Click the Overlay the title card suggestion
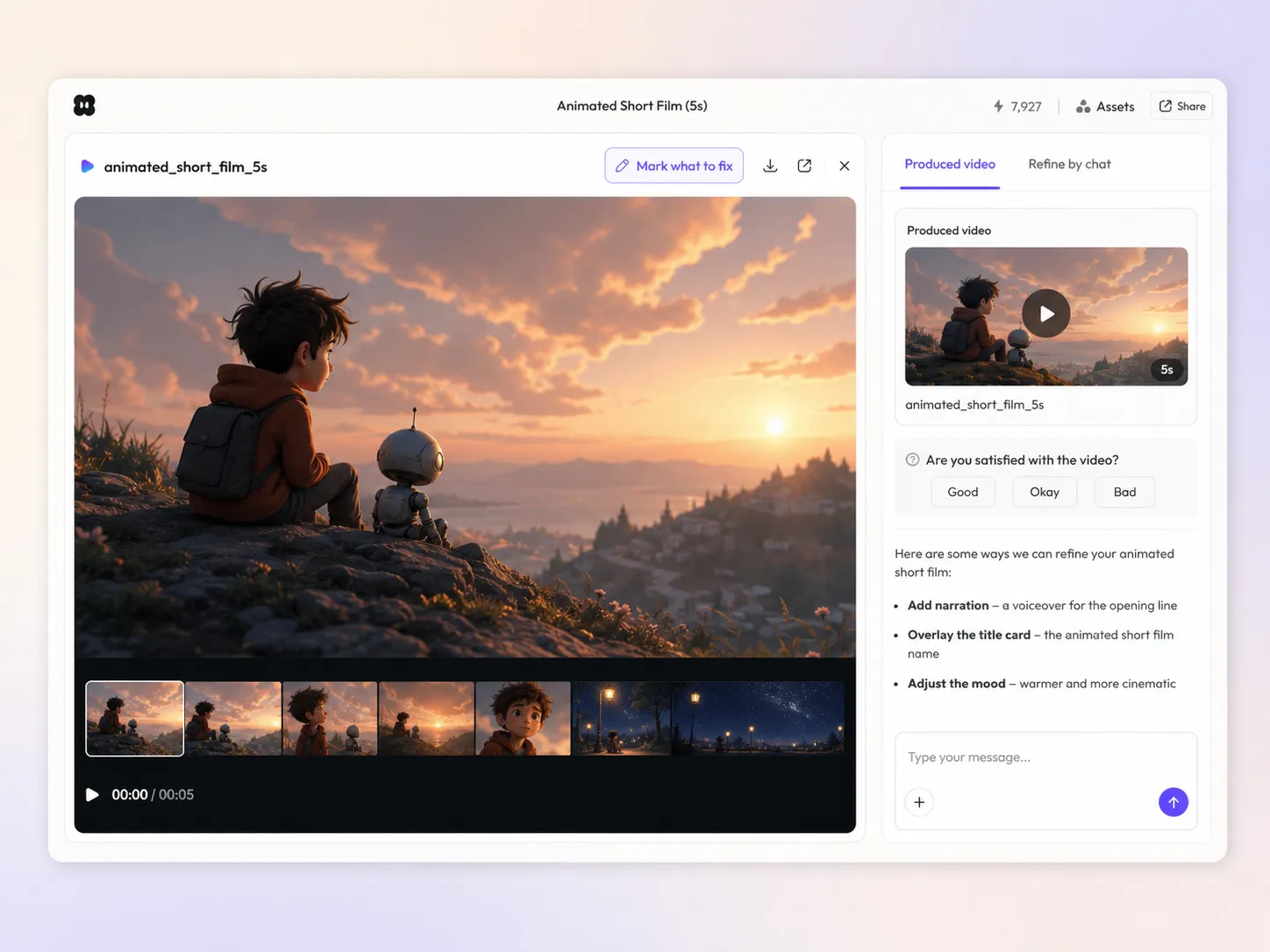1270x952 pixels. [x=1040, y=644]
